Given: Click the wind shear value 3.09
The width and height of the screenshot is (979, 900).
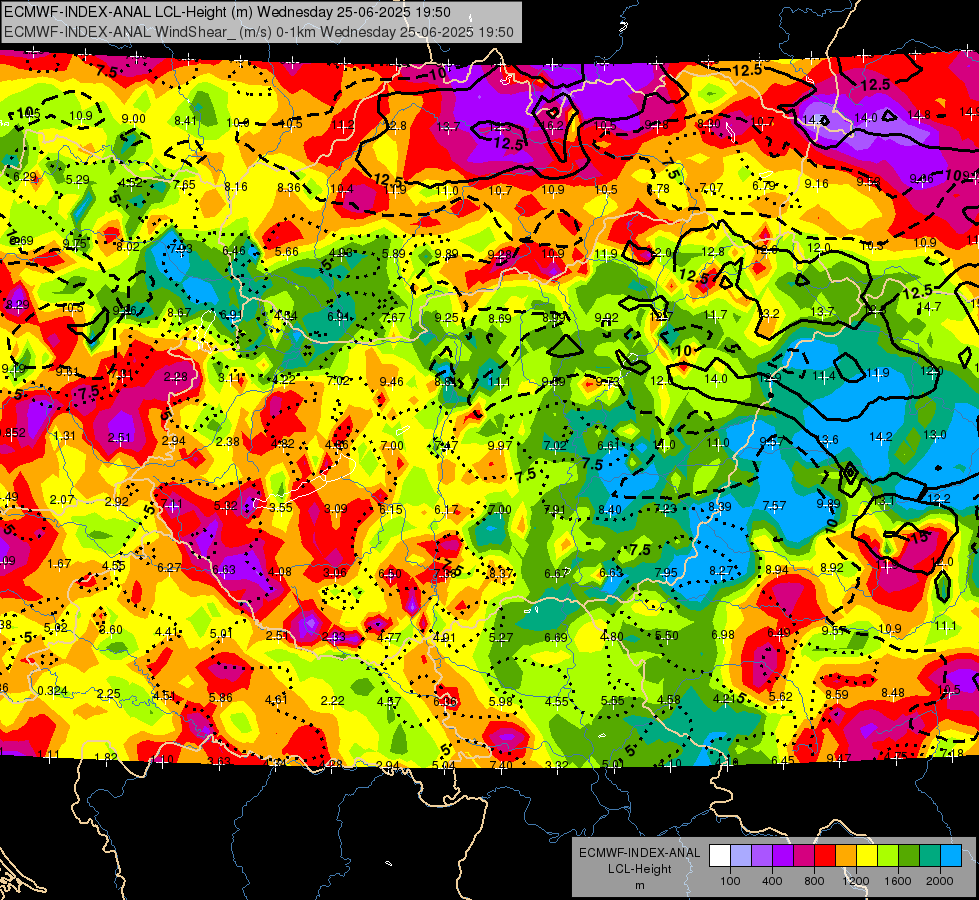Looking at the screenshot, I should pyautogui.click(x=335, y=508).
